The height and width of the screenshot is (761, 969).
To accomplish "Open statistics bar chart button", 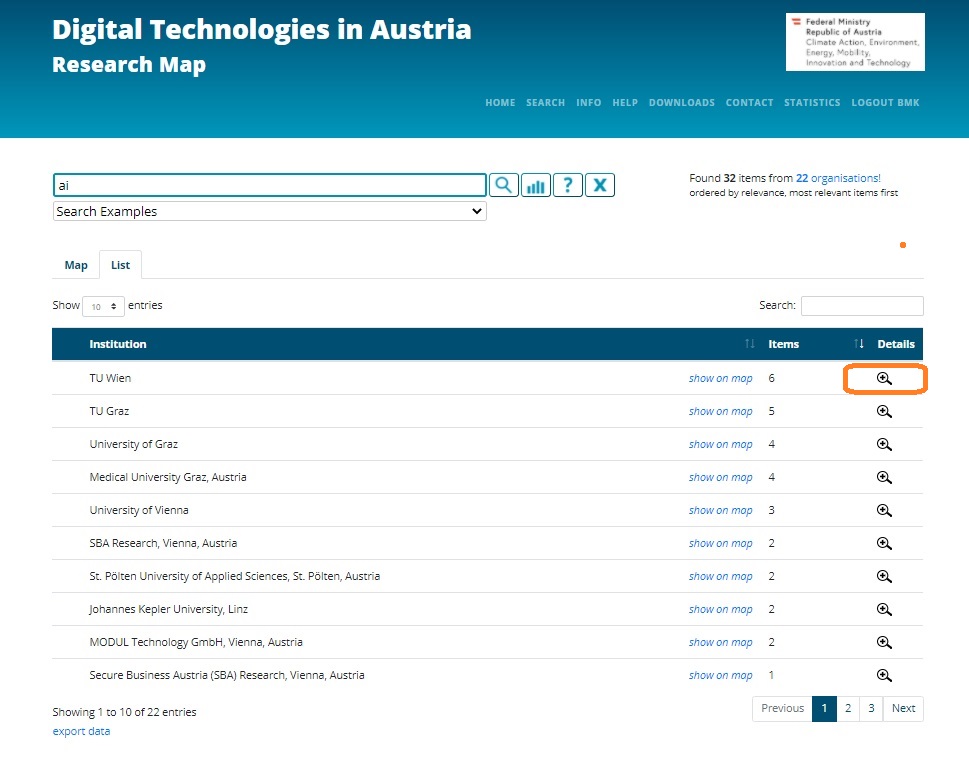I will (536, 185).
